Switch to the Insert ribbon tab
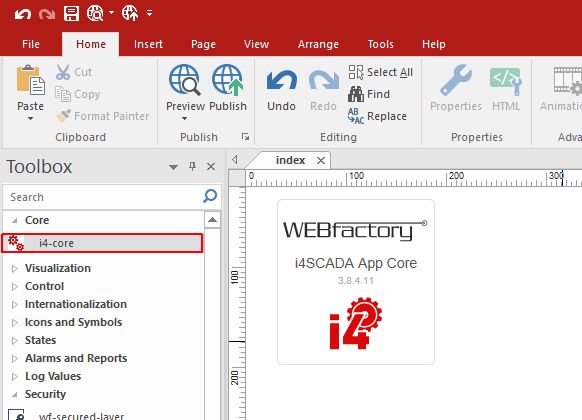582x420 pixels. [148, 44]
